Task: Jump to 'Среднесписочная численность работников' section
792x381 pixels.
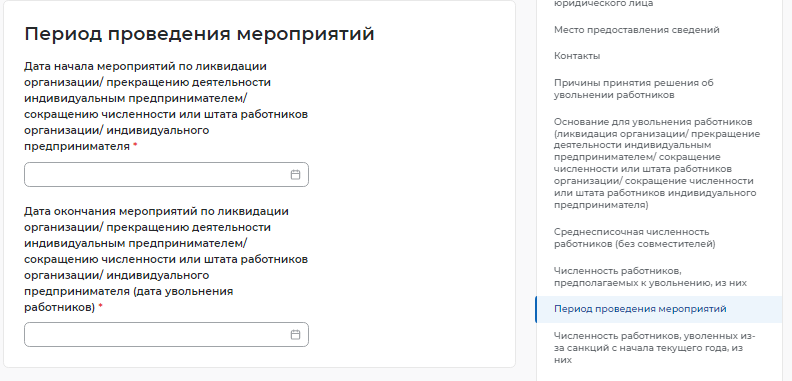Action: pos(634,238)
